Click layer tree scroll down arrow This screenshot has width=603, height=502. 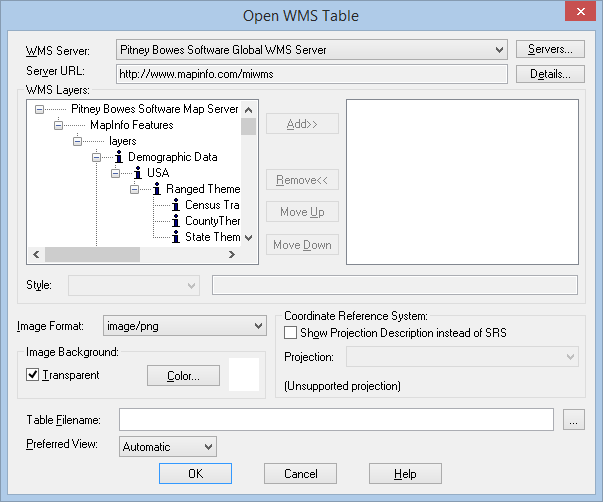[x=248, y=238]
